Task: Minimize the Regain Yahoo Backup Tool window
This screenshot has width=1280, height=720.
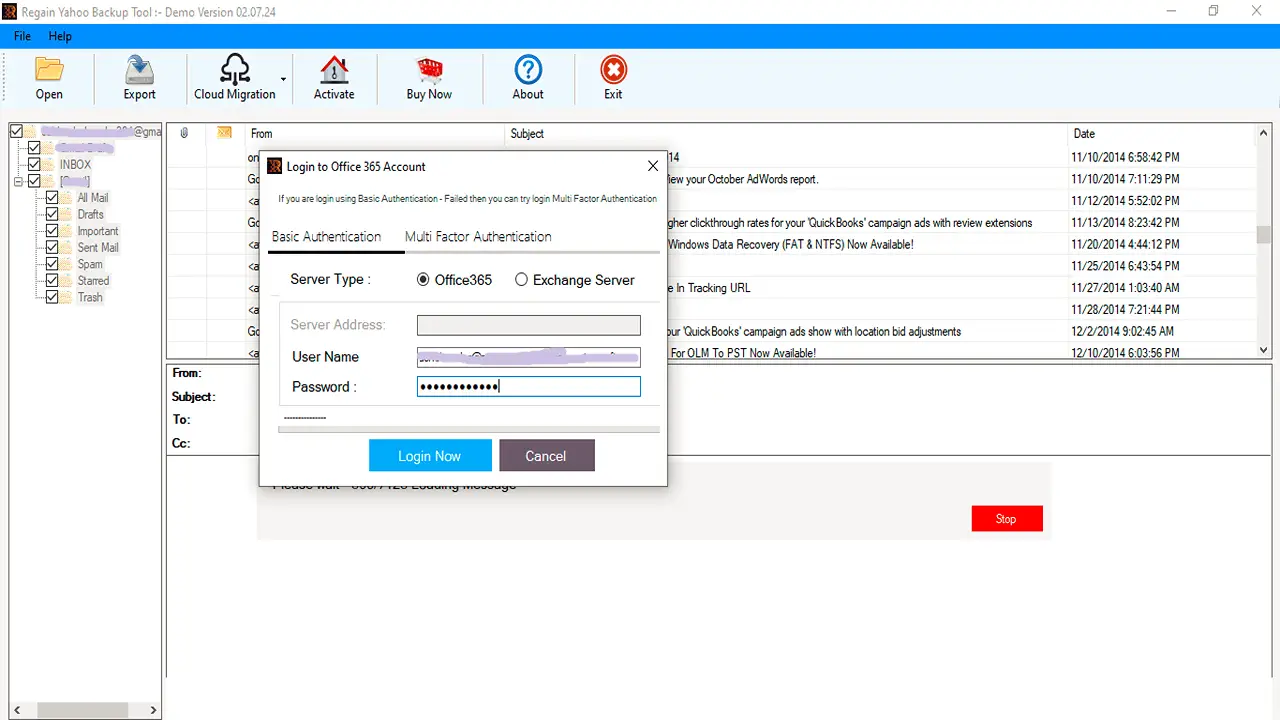Action: (x=1170, y=11)
